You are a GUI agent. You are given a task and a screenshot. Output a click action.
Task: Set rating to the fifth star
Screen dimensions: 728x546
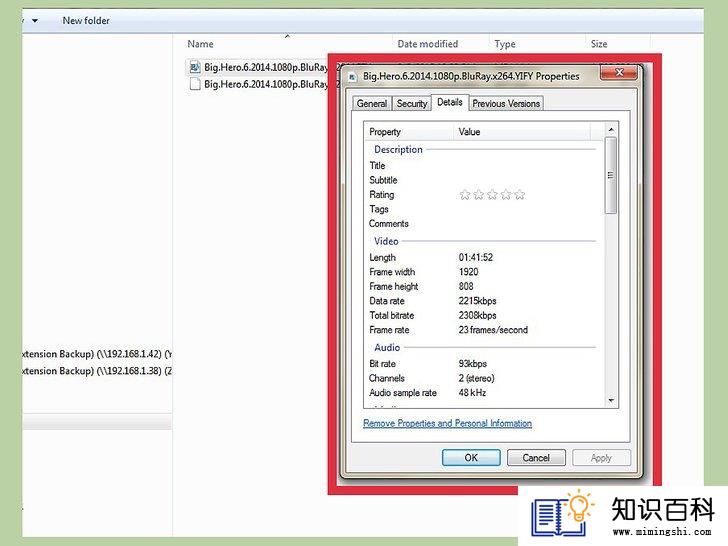click(520, 195)
